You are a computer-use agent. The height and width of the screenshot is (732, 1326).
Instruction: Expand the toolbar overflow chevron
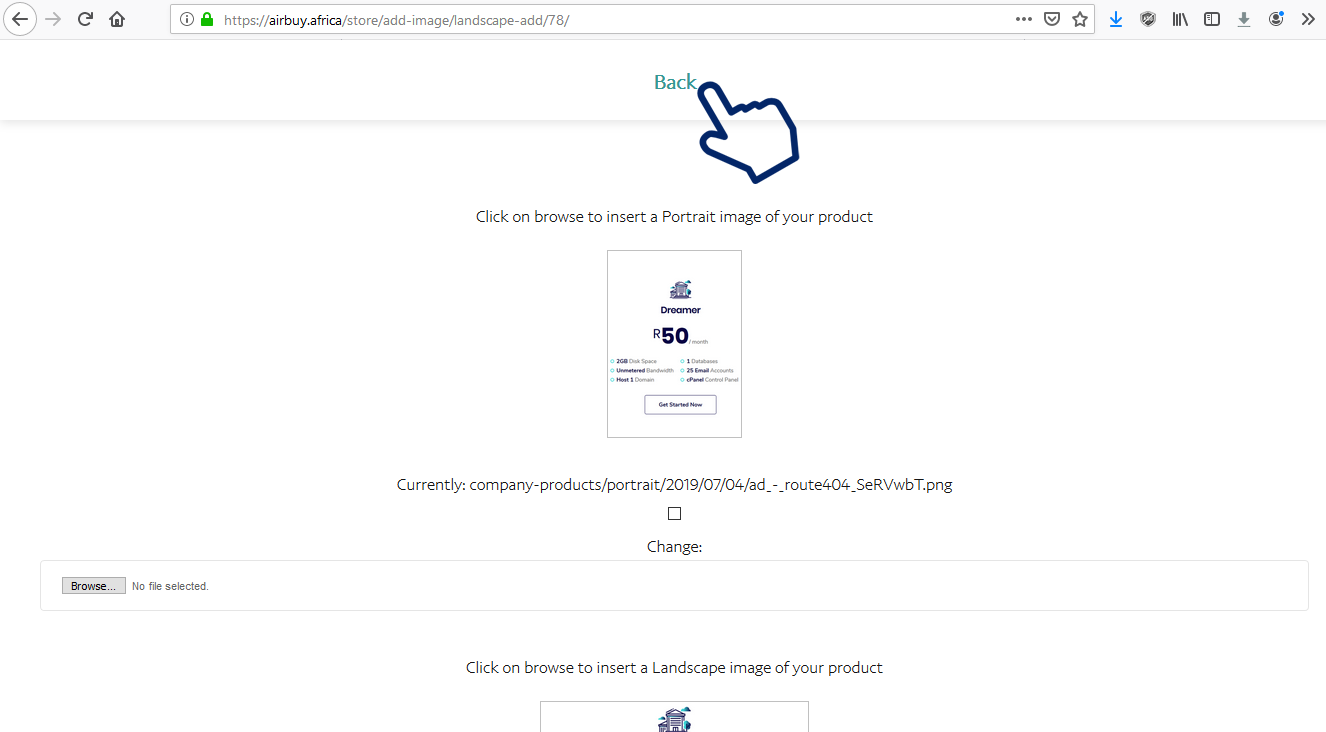1307,19
